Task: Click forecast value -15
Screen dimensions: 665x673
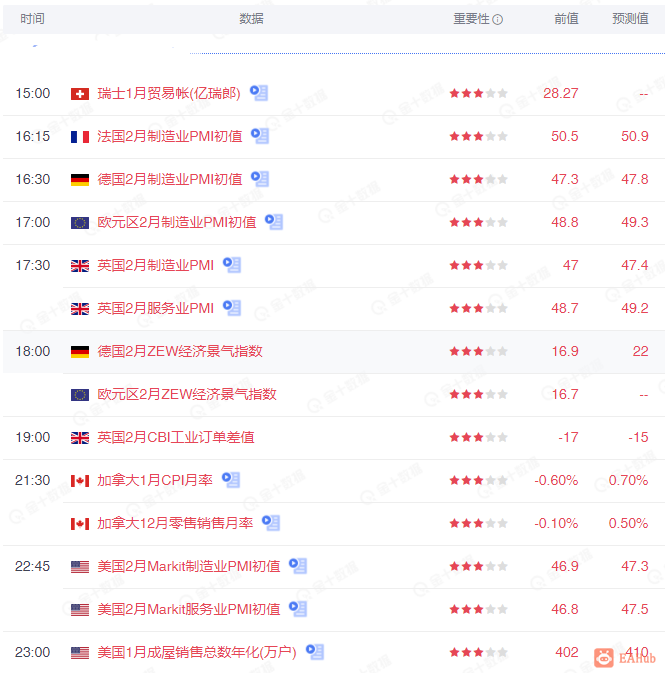Action: click(x=638, y=437)
